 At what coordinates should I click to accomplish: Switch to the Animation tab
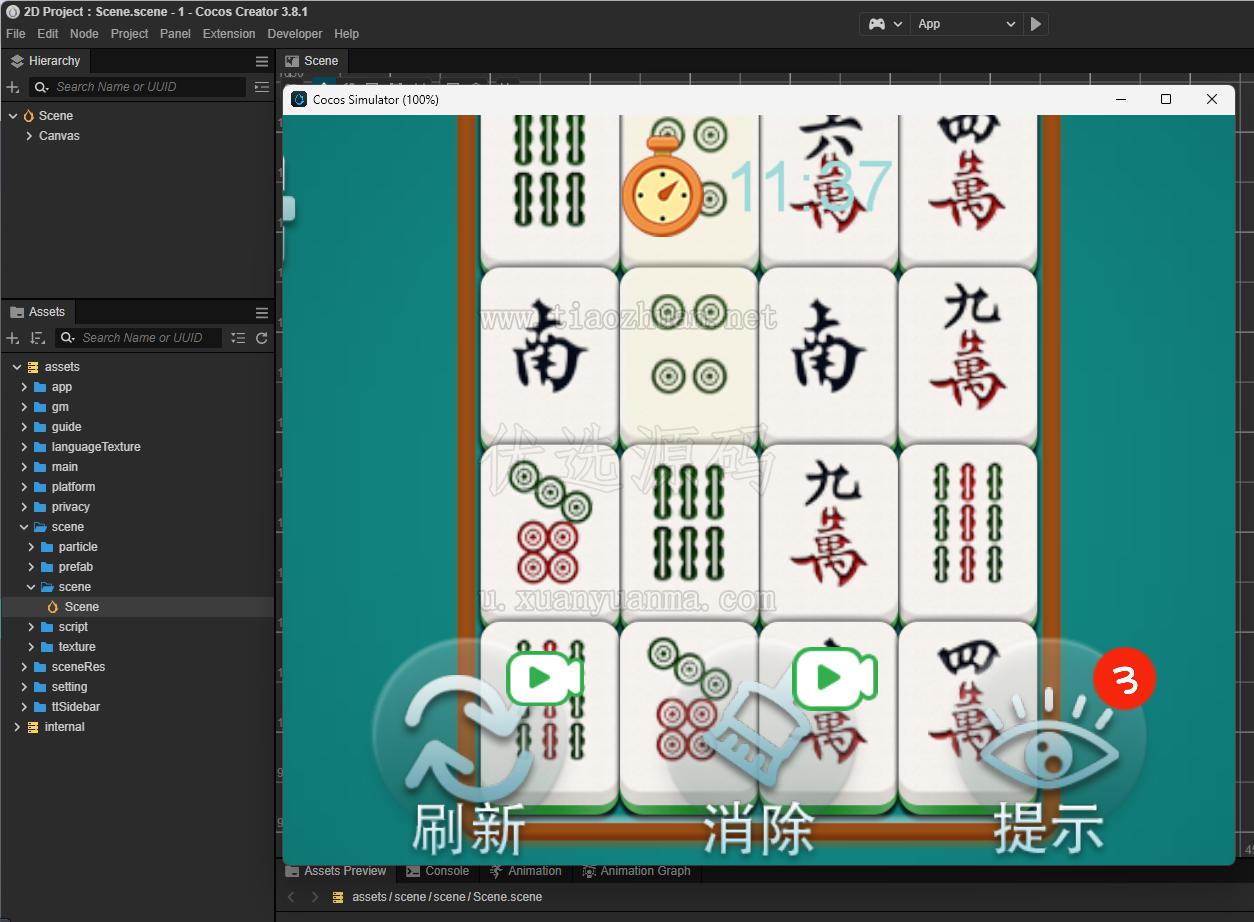coord(525,871)
